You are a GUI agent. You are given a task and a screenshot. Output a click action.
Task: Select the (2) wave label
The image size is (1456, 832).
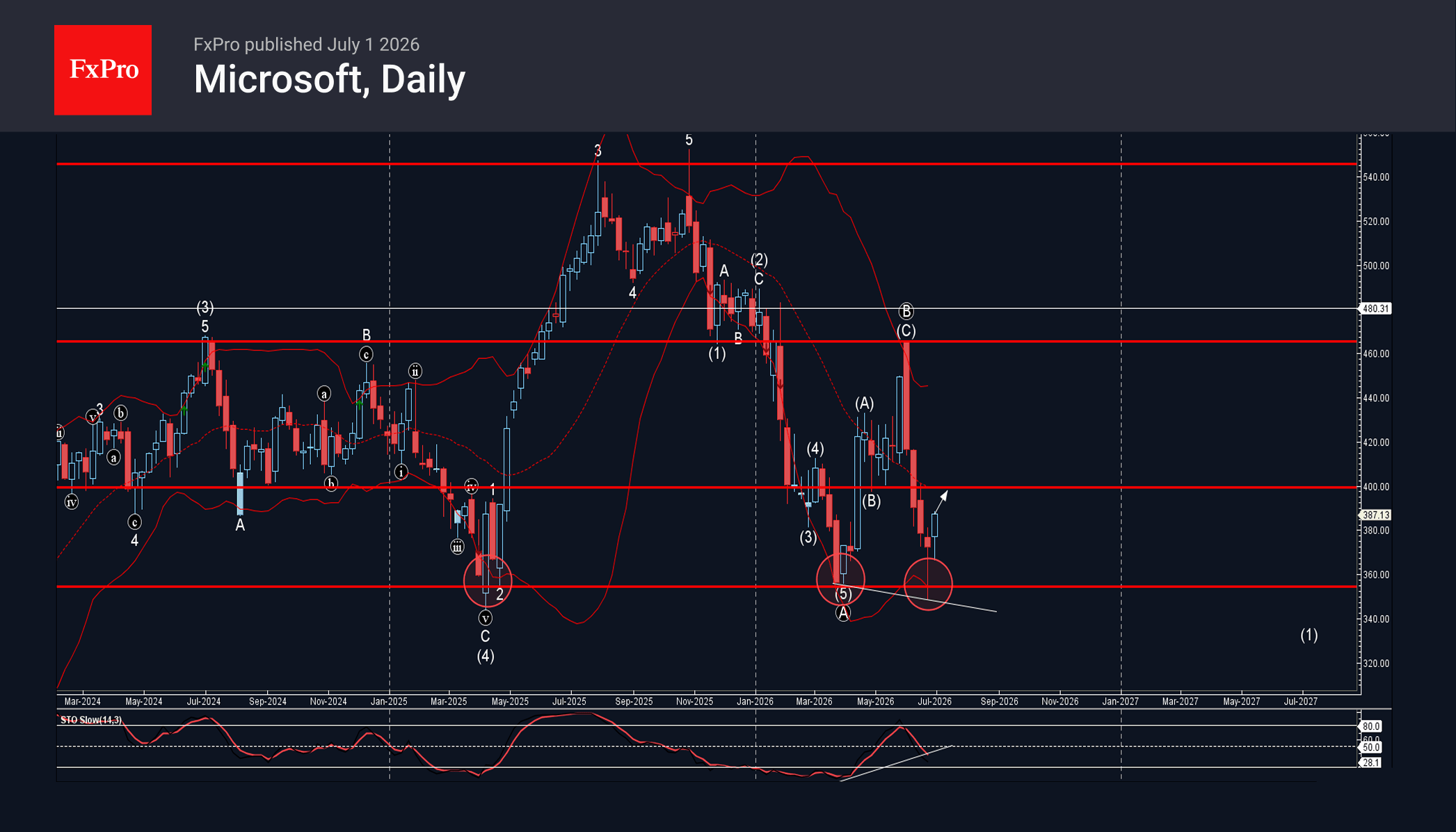pos(759,259)
